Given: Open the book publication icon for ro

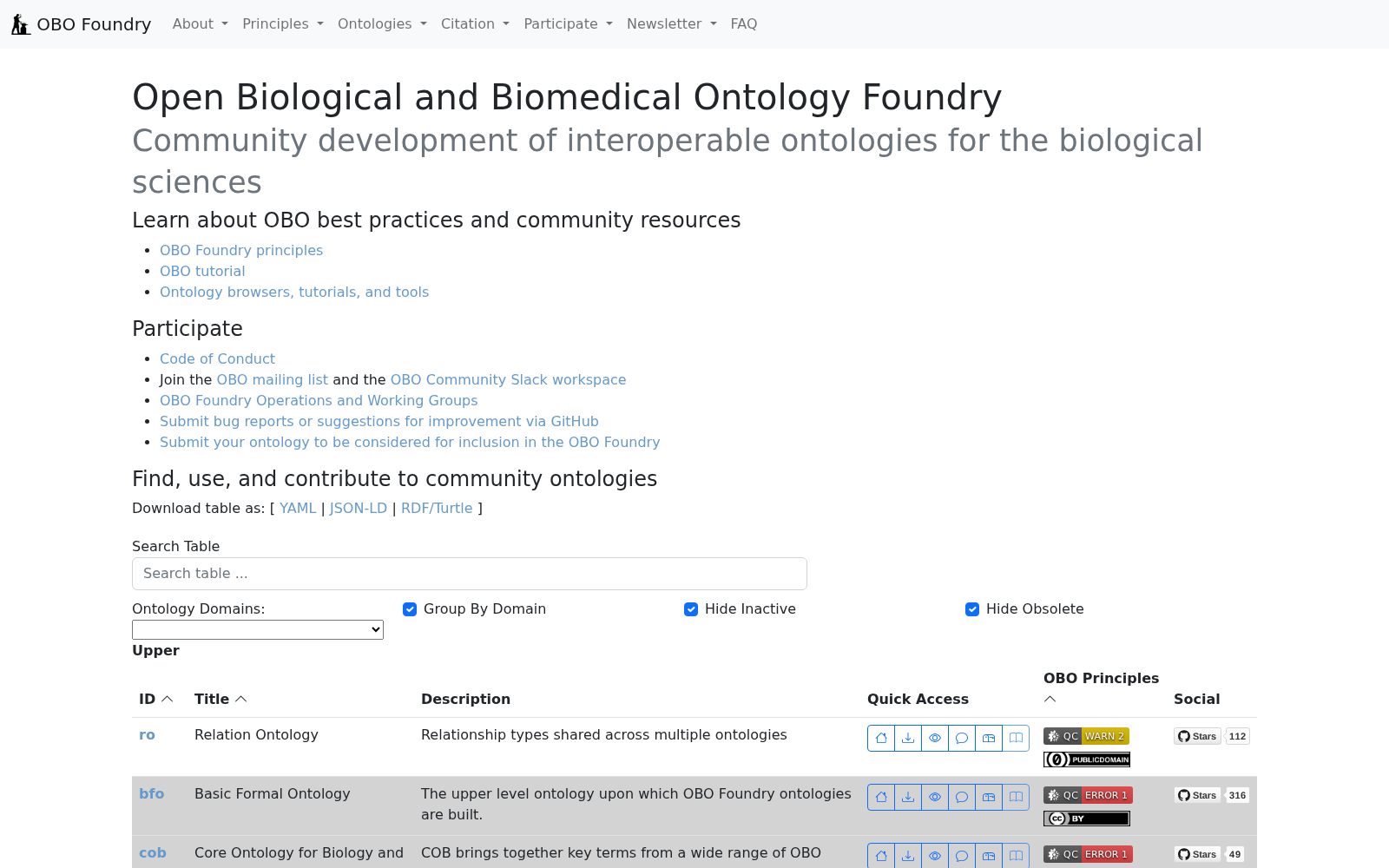Looking at the screenshot, I should click(x=1016, y=738).
